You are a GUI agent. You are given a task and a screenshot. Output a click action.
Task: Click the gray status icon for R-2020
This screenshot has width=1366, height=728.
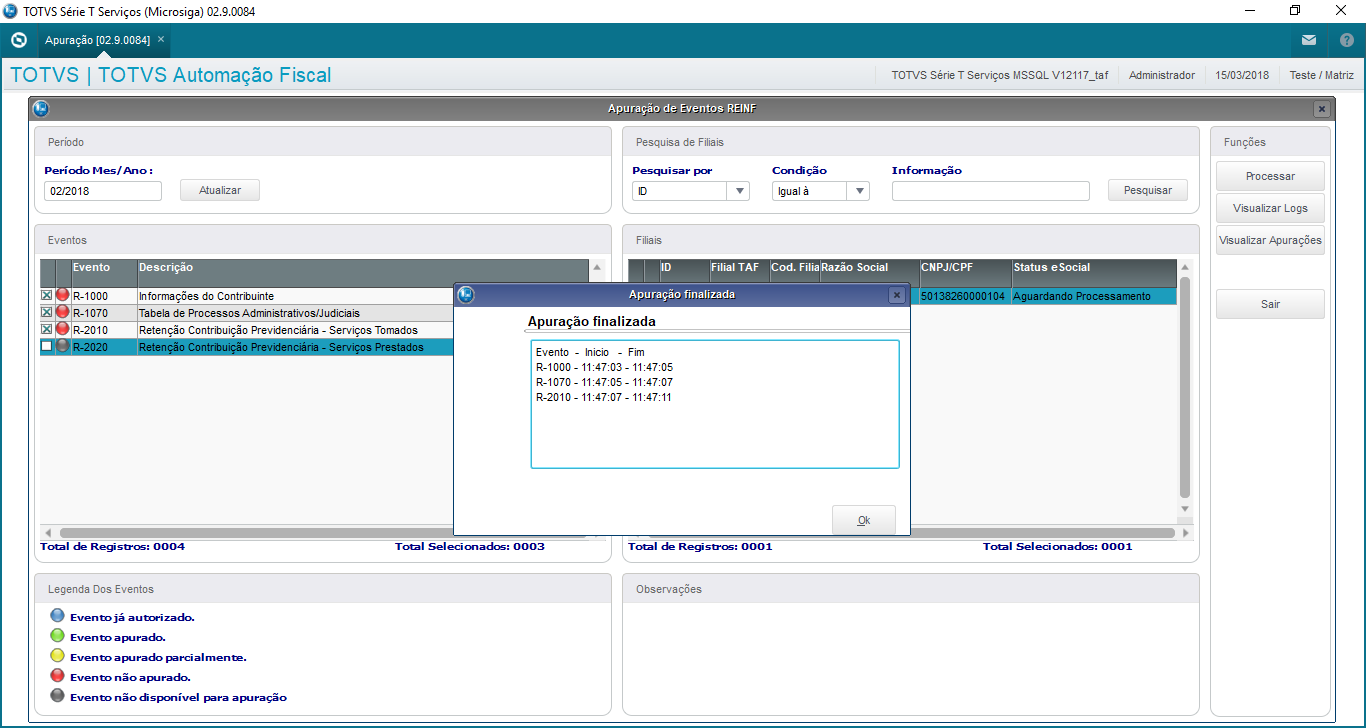63,346
